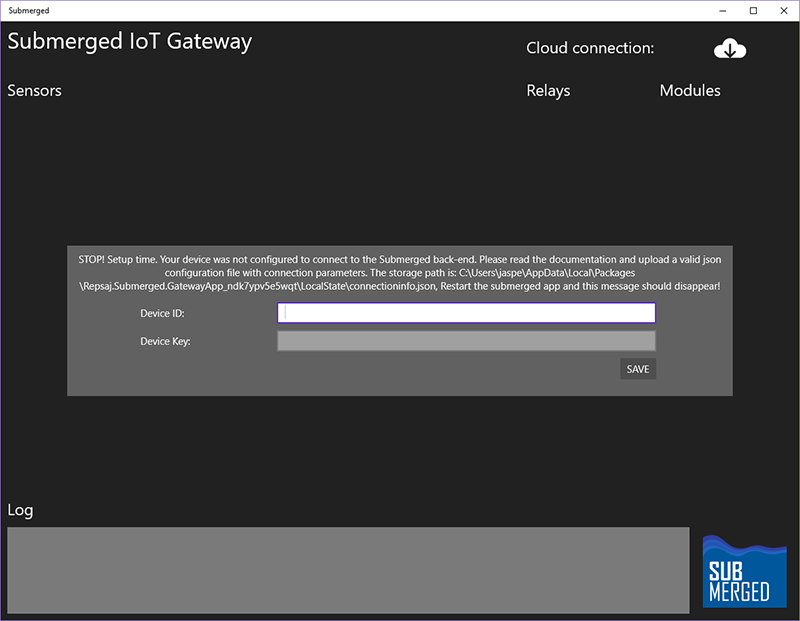Maximize the Submerged window

pos(753,11)
